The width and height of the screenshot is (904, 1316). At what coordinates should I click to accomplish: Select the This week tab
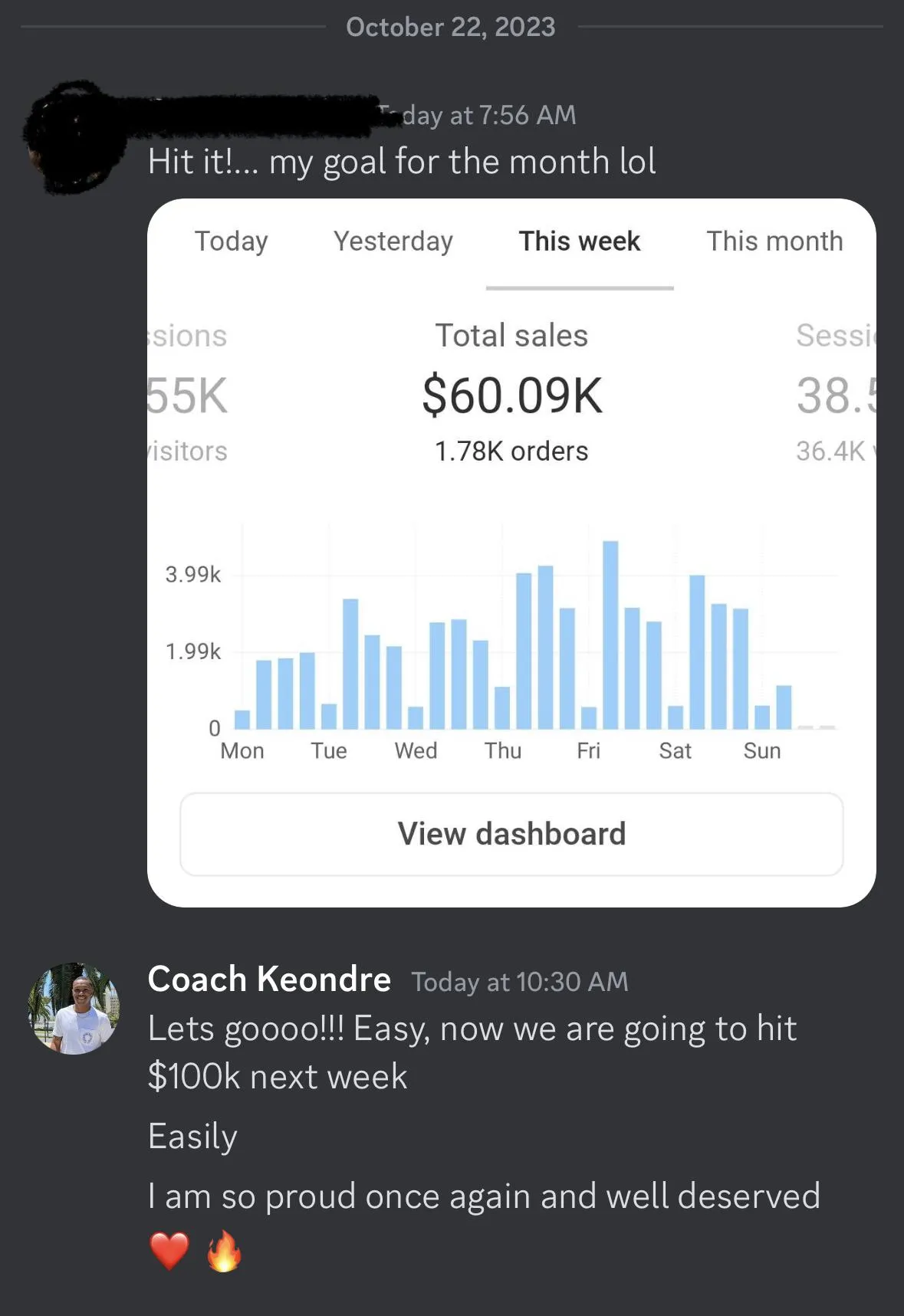click(x=580, y=241)
